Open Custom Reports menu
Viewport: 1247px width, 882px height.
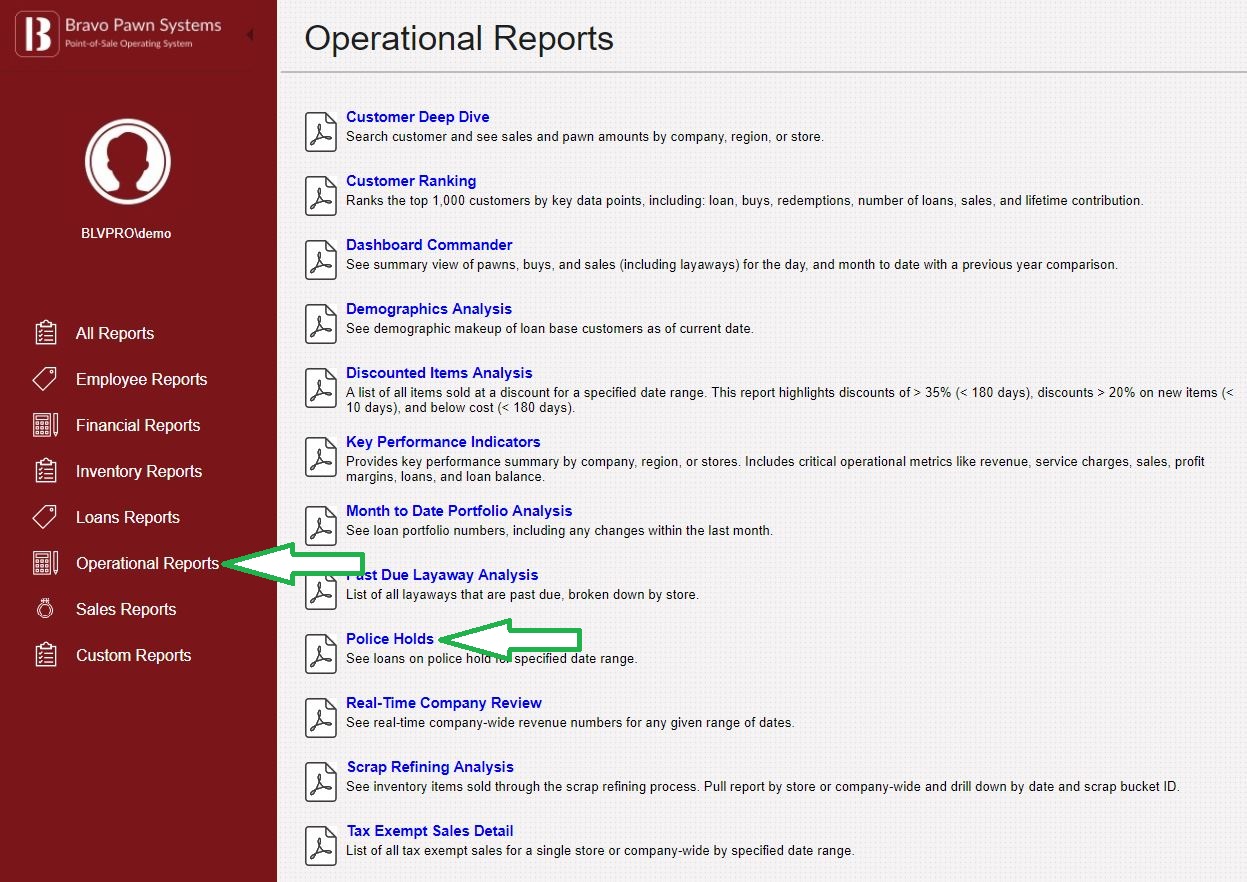coord(133,655)
